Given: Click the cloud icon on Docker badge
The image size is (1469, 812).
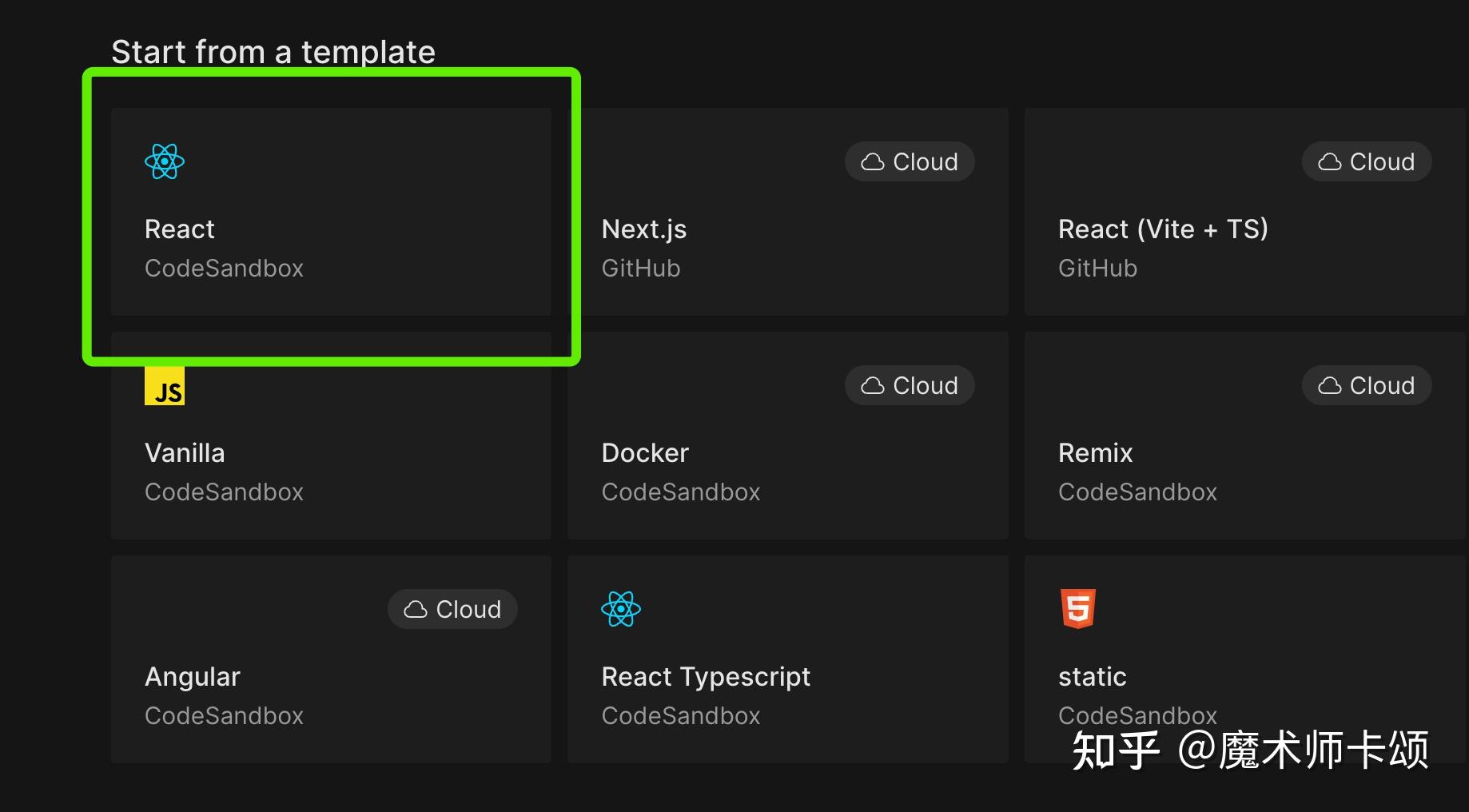Looking at the screenshot, I should pos(873,385).
